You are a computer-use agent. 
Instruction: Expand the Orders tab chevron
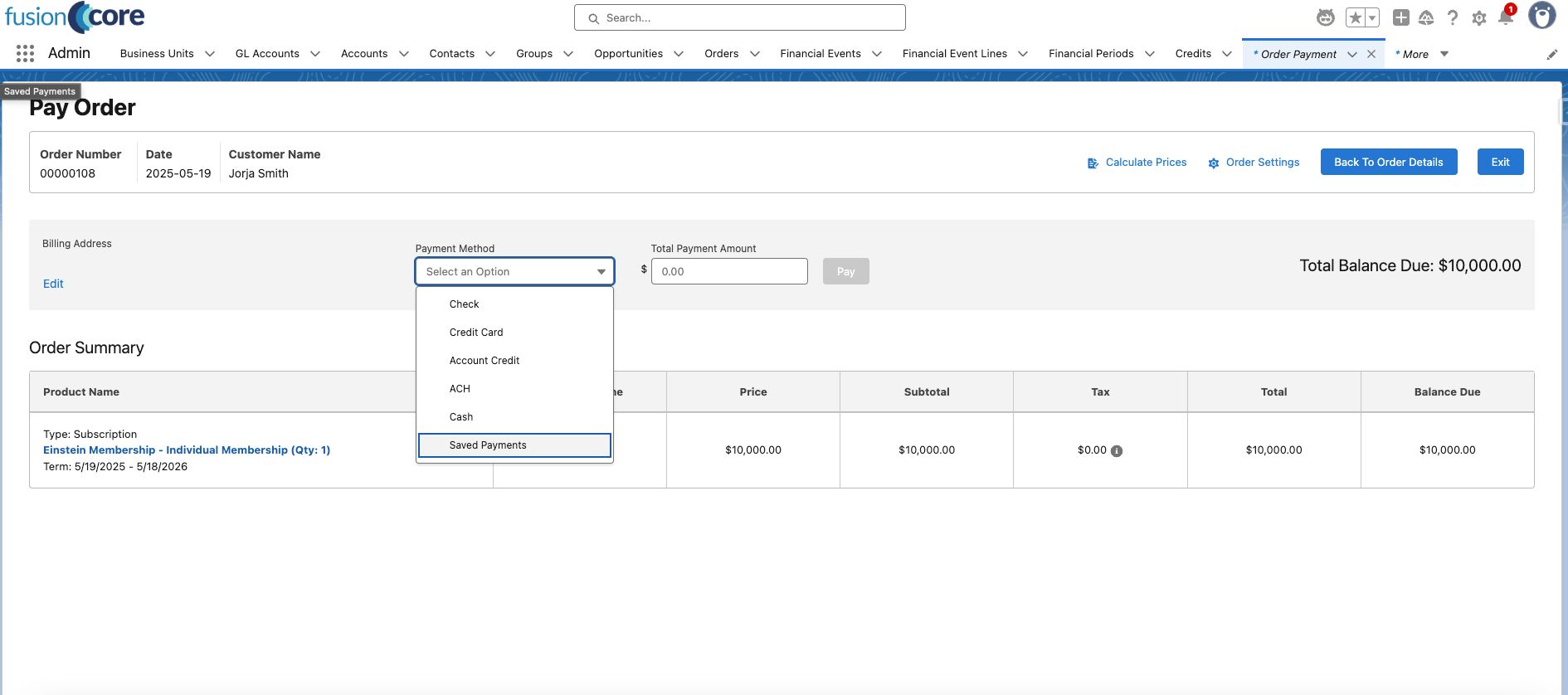(755, 54)
